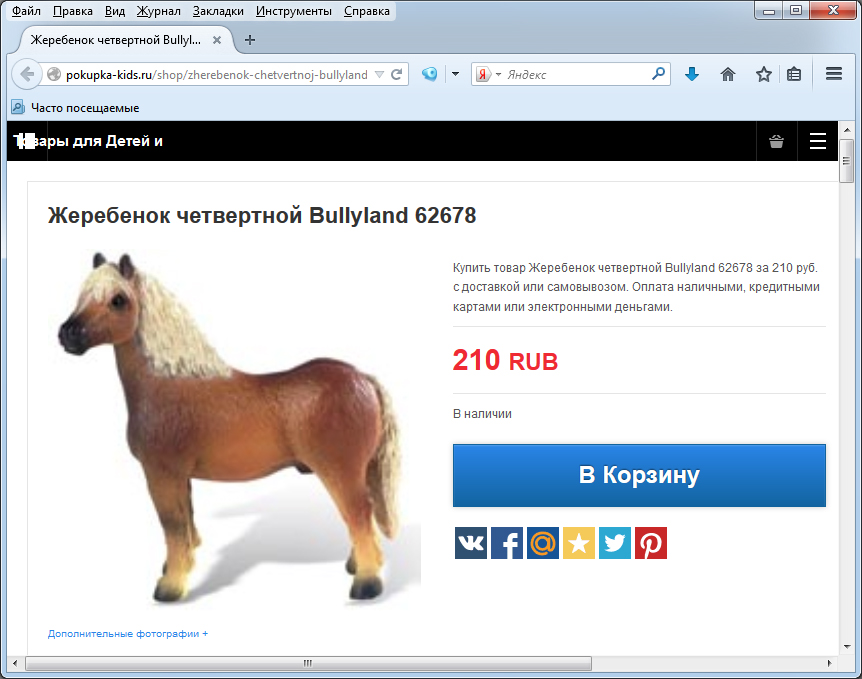Click the horizontal scrollbar thumb
Screen dimensions: 862x679
(308, 663)
